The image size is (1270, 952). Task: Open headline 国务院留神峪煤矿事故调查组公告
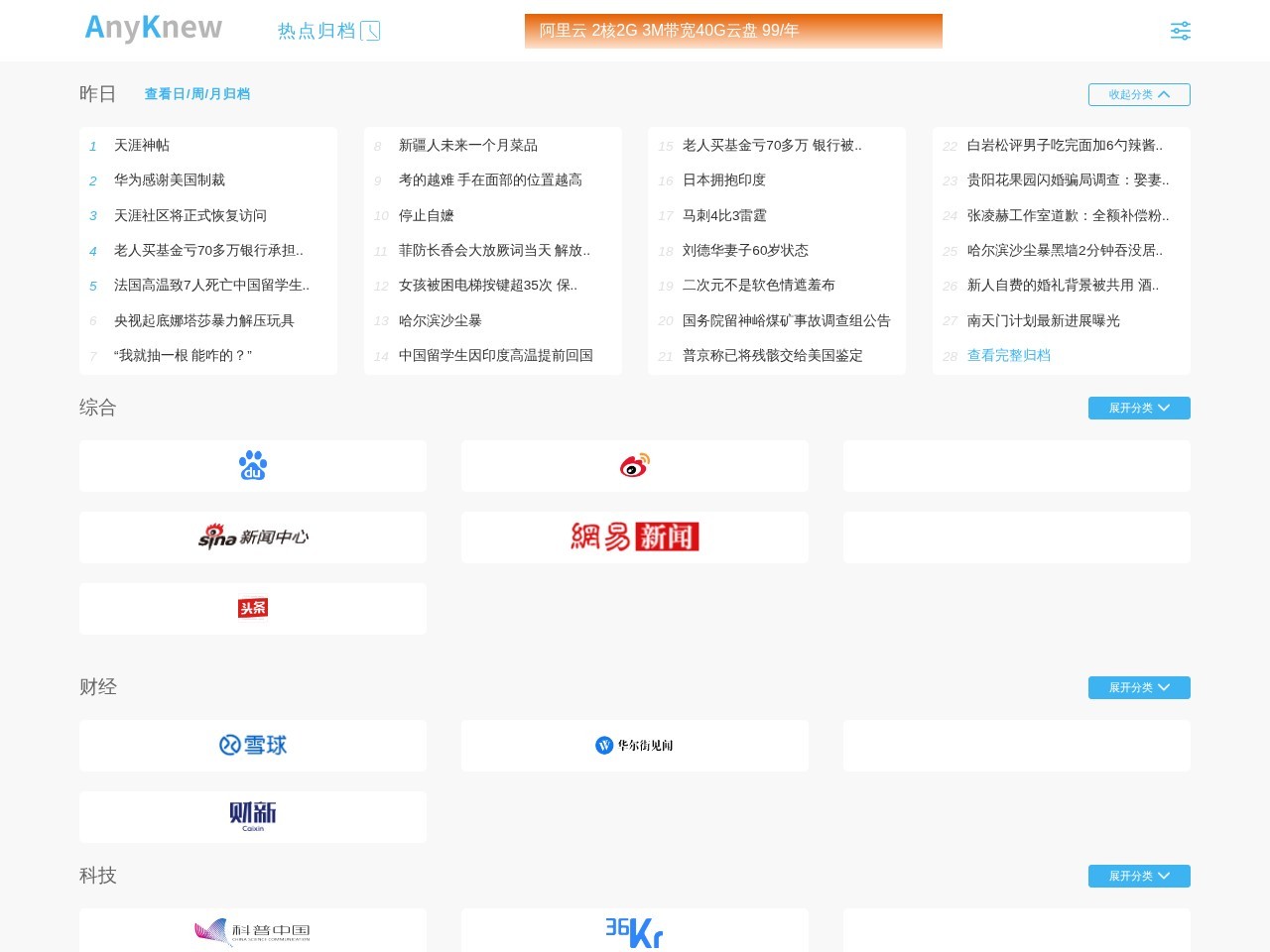point(787,320)
